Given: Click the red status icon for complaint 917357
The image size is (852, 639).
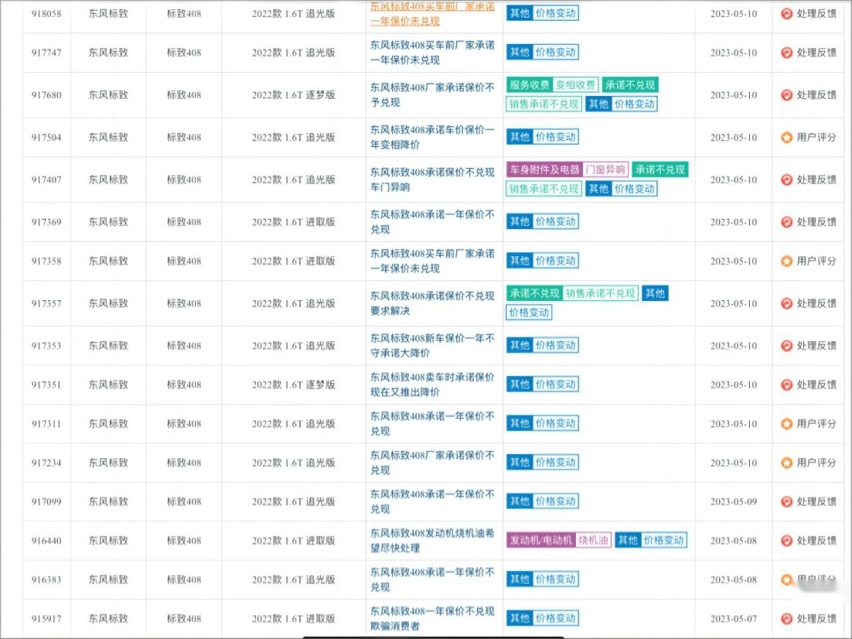Looking at the screenshot, I should point(786,304).
